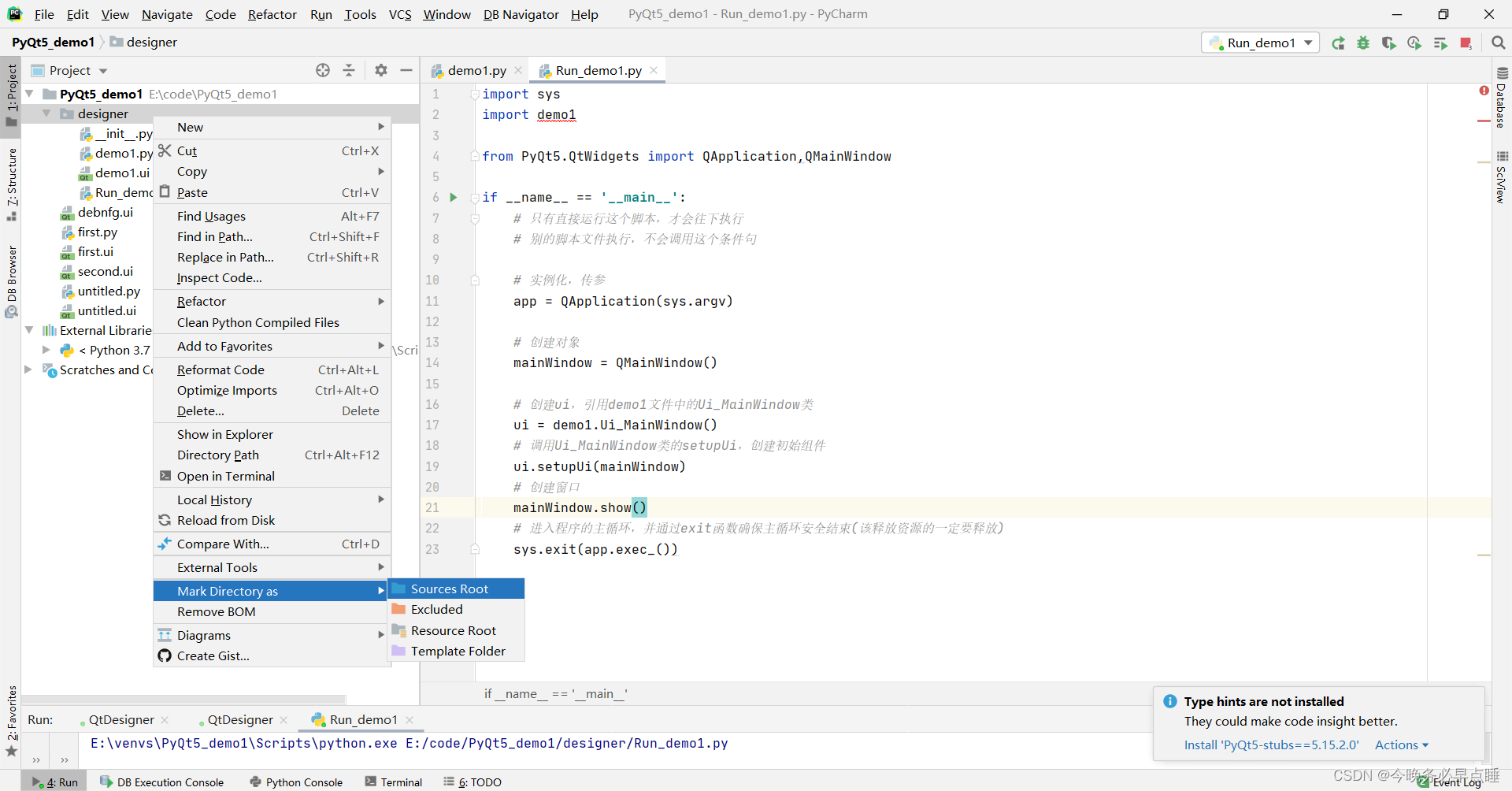Click the red error indicator atop editor
This screenshot has height=791, width=1512.
pyautogui.click(x=1484, y=91)
